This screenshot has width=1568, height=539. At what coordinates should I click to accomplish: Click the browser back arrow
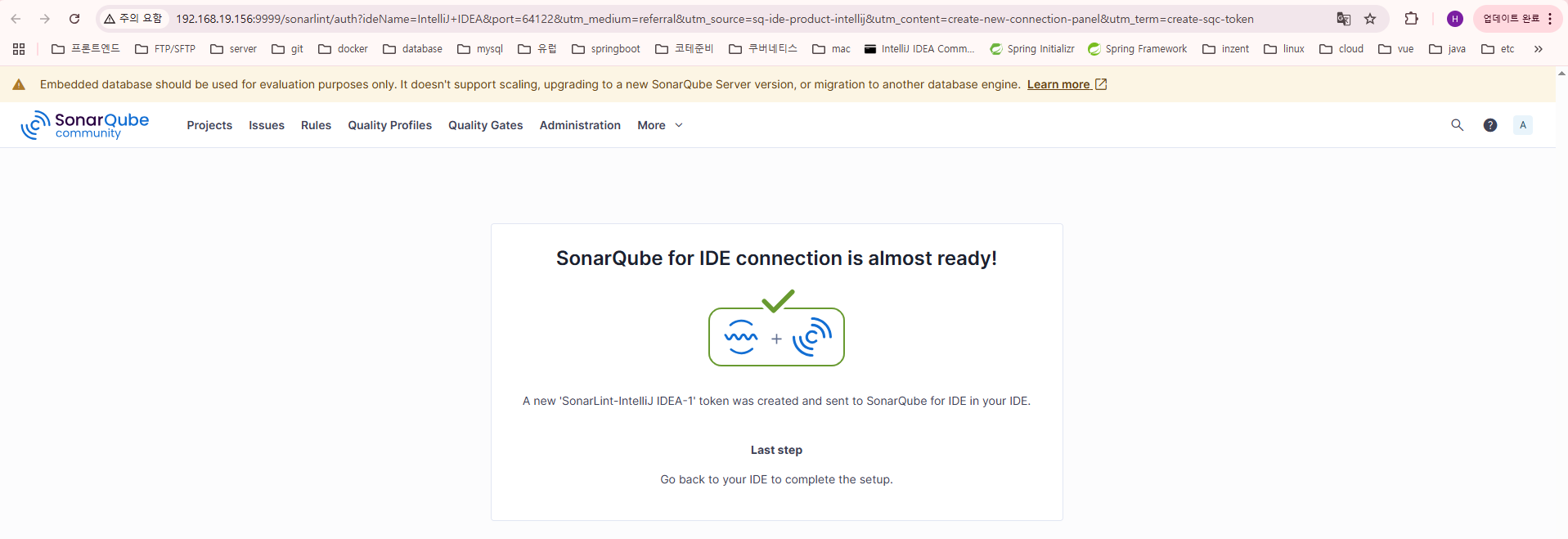coord(16,19)
